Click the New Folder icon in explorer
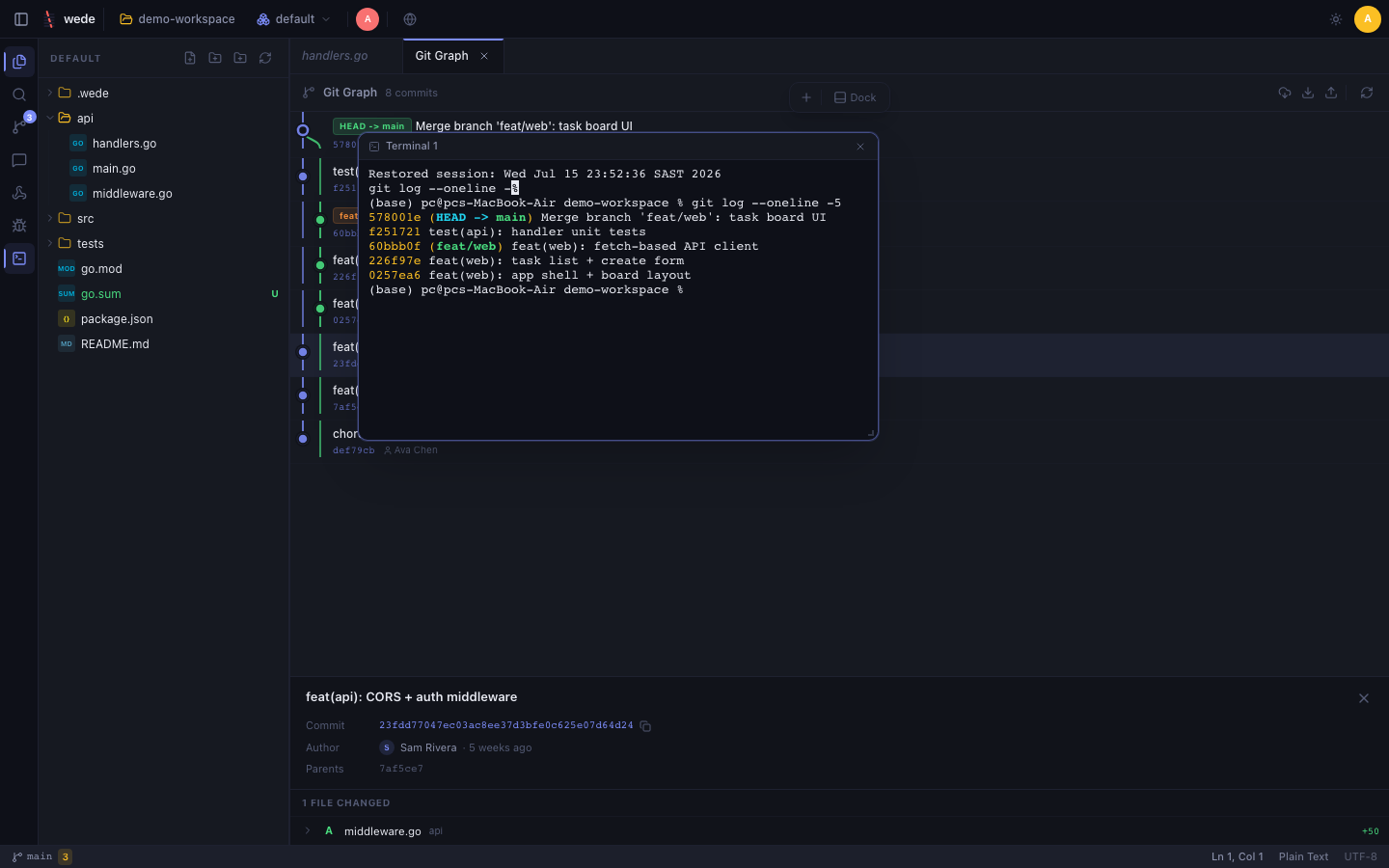1389x868 pixels. 215,58
